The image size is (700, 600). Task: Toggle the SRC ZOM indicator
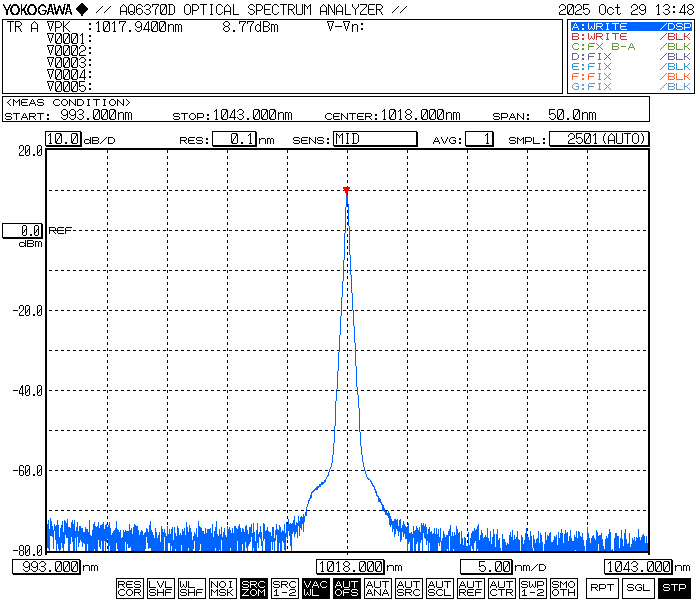pyautogui.click(x=254, y=588)
